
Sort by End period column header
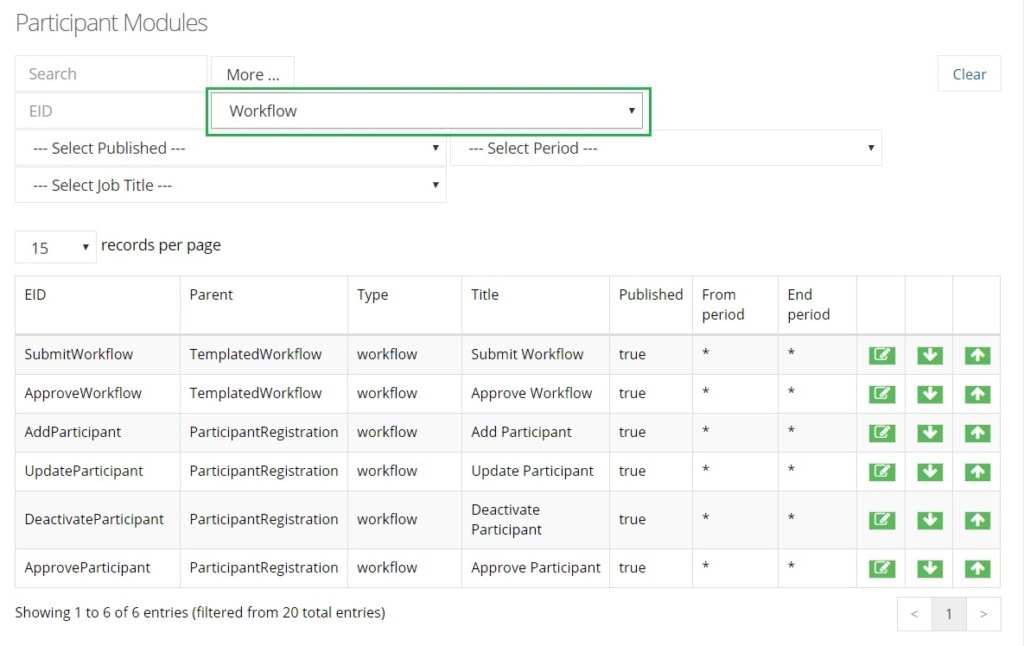point(818,305)
